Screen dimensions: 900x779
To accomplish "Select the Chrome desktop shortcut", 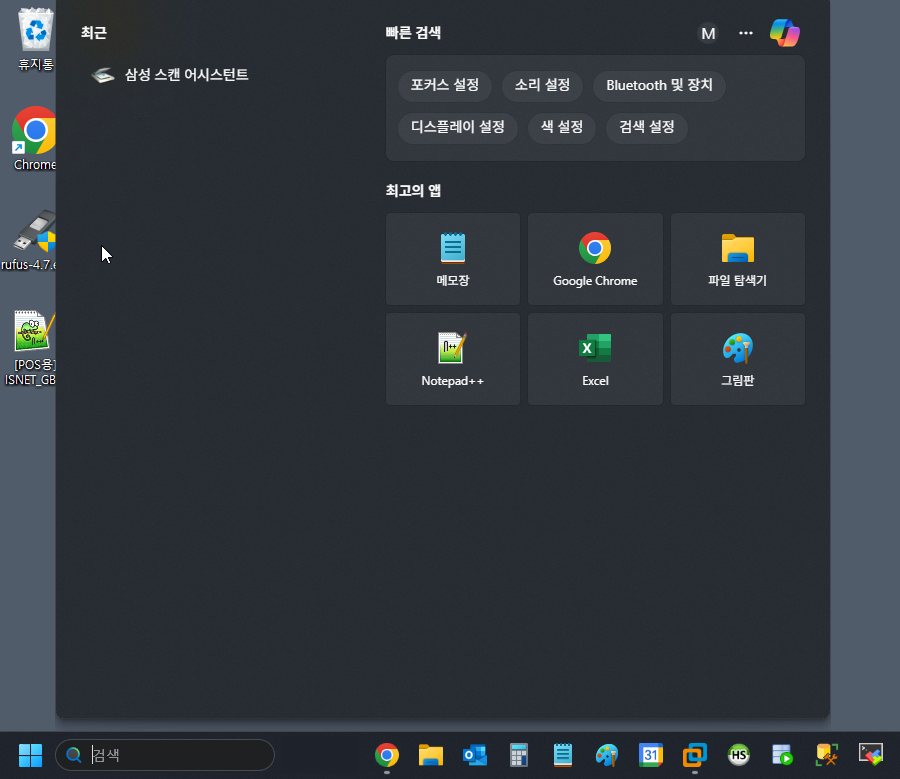I will point(34,139).
